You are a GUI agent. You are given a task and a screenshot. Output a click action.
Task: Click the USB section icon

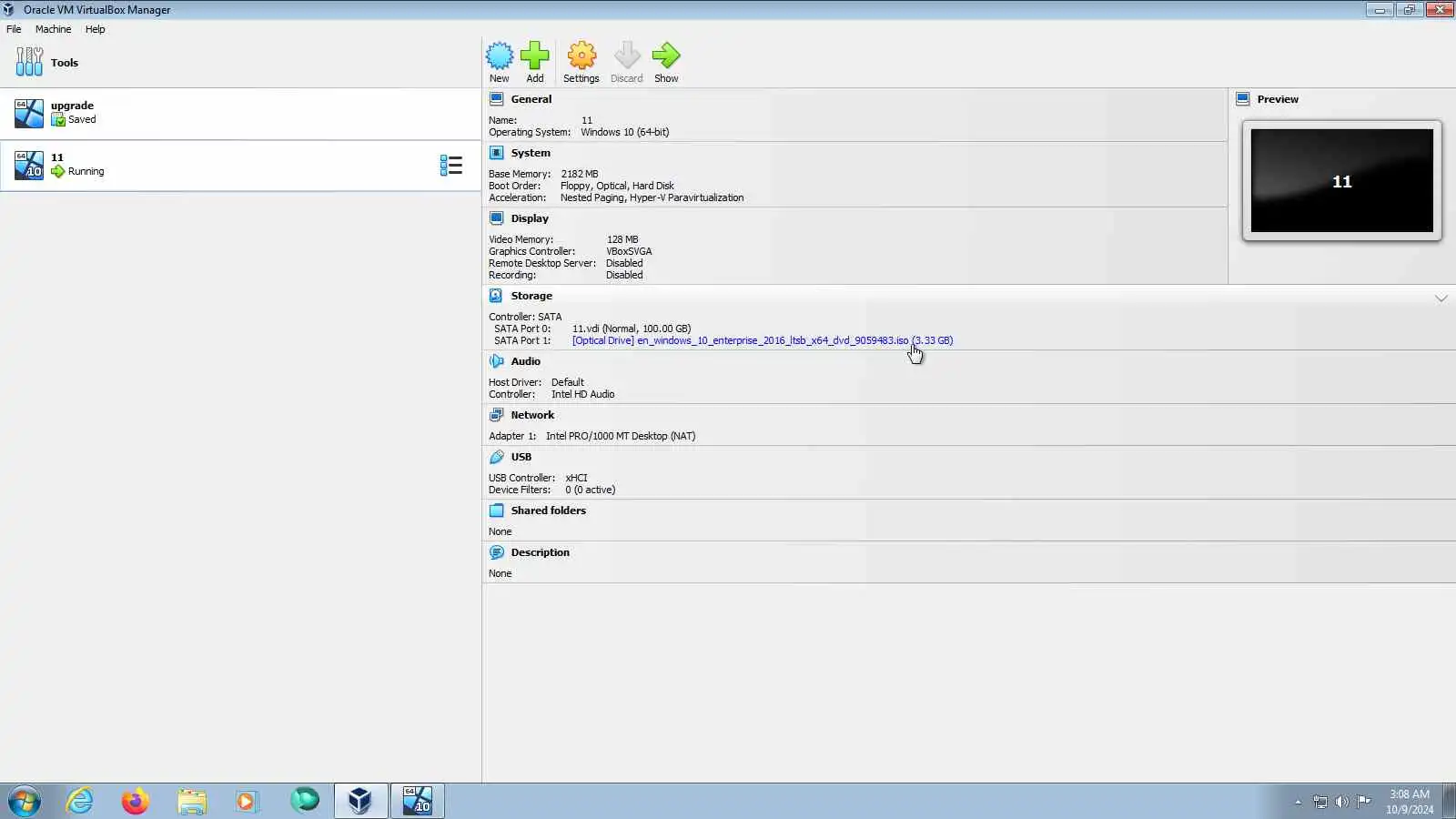[497, 457]
